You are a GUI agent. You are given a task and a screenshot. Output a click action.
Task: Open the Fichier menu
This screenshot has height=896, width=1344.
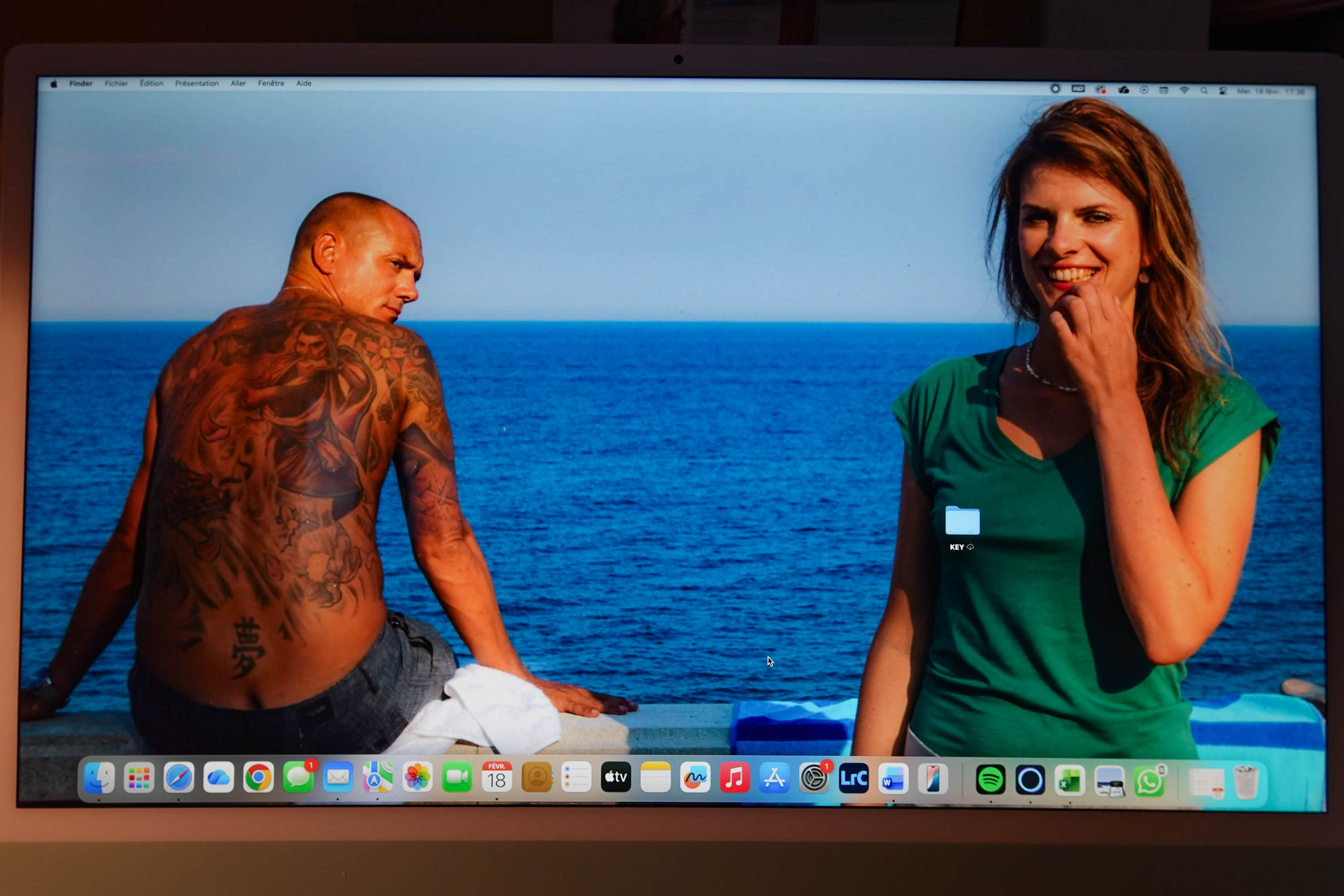click(116, 83)
